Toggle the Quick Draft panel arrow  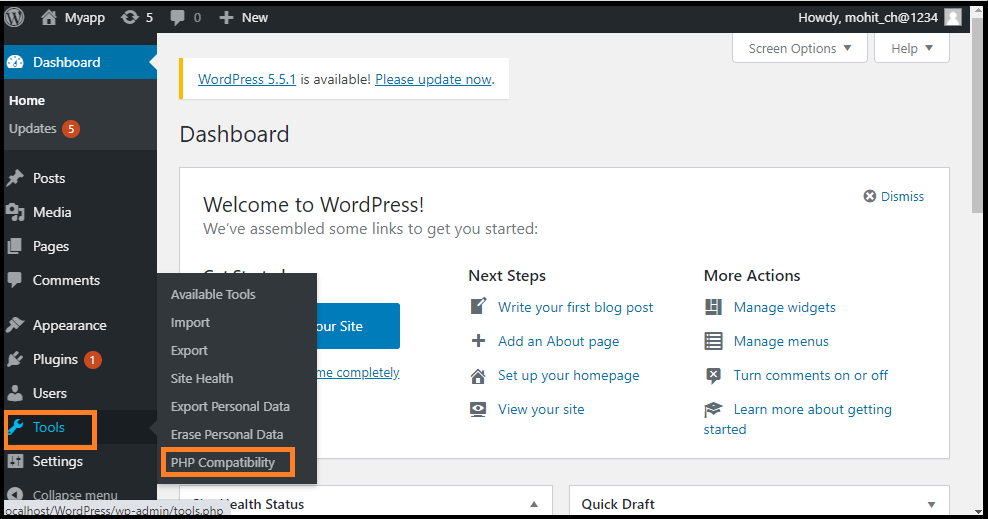coord(931,505)
